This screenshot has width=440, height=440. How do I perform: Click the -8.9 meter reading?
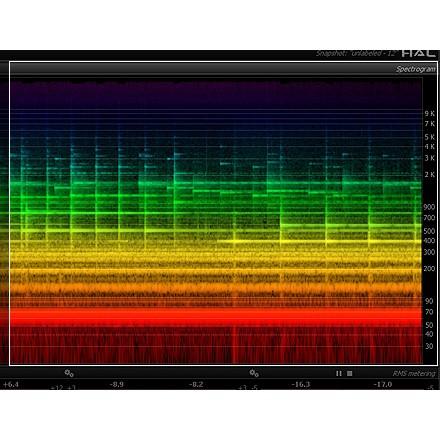pyautogui.click(x=116, y=384)
